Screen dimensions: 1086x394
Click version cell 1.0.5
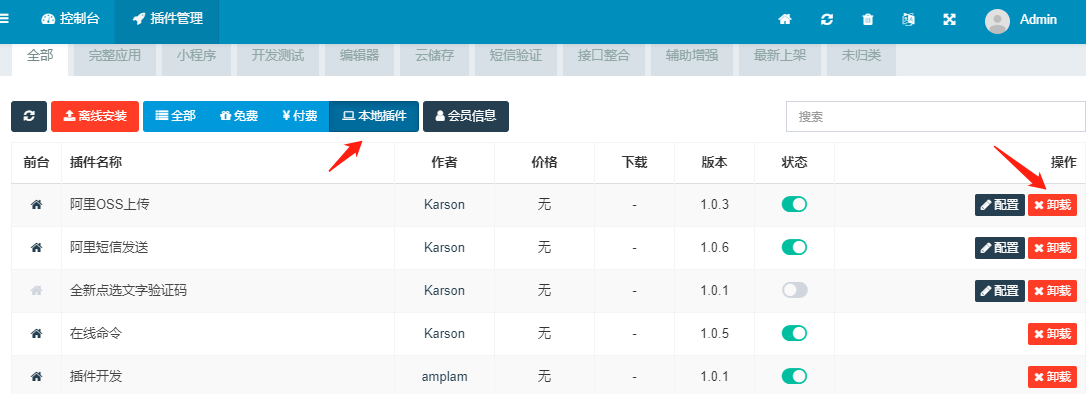pyautogui.click(x=714, y=333)
